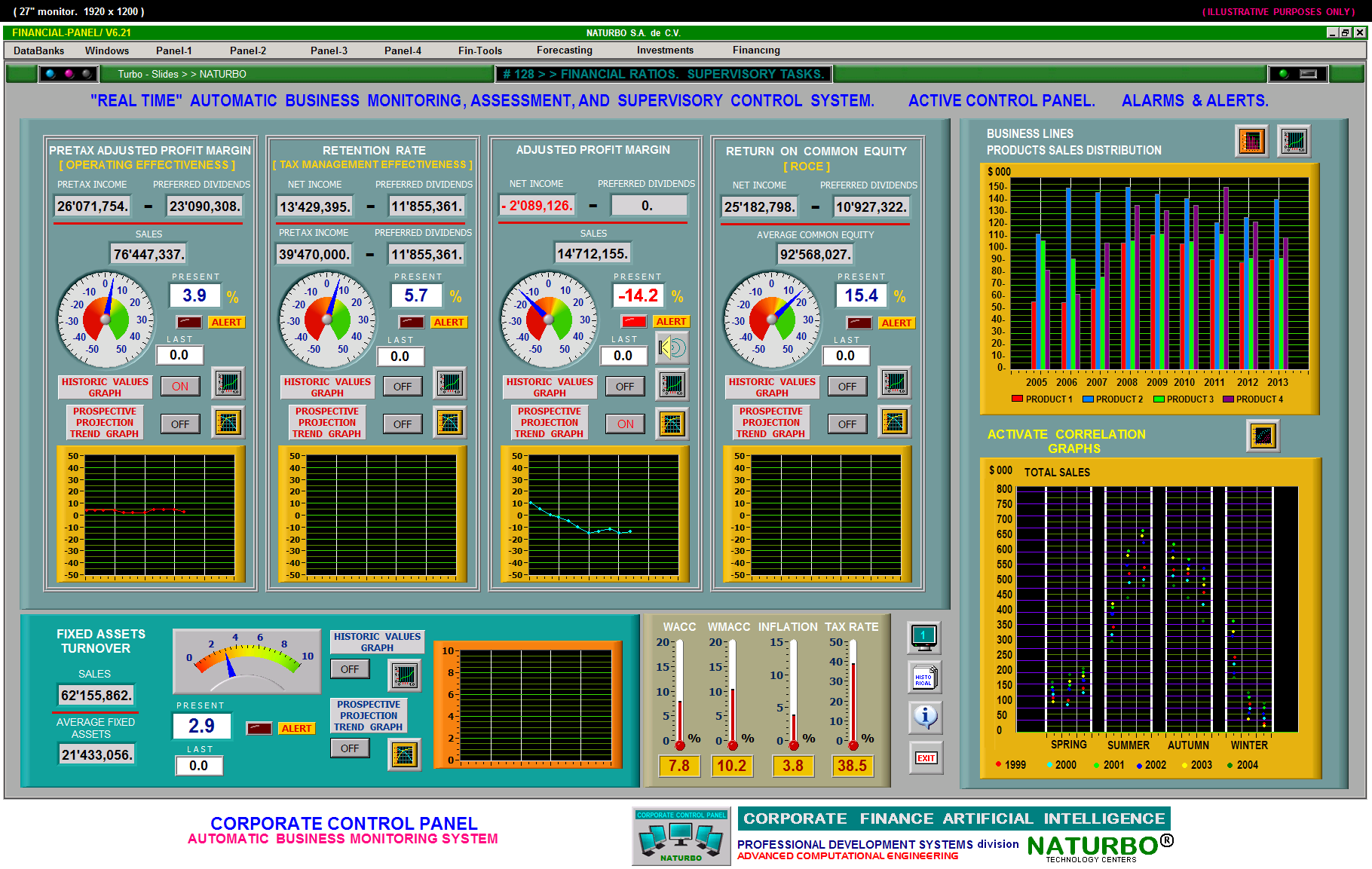Open the Investments menu

[665, 50]
